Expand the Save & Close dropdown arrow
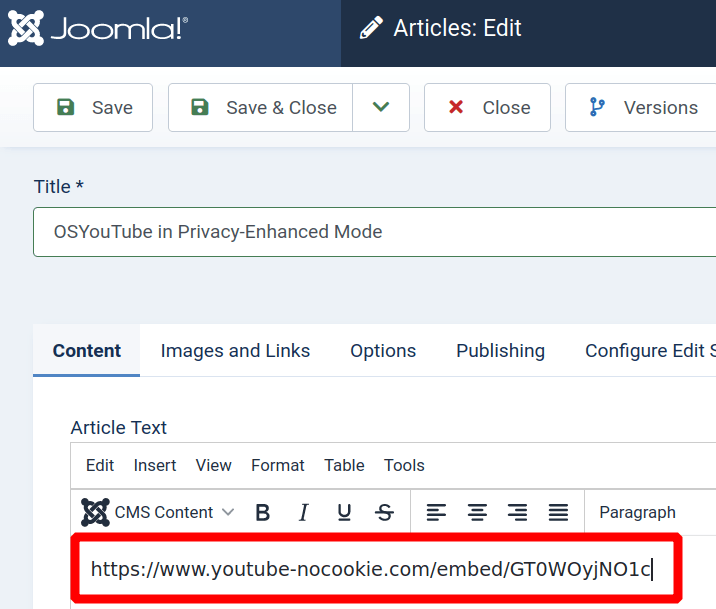 coord(381,108)
